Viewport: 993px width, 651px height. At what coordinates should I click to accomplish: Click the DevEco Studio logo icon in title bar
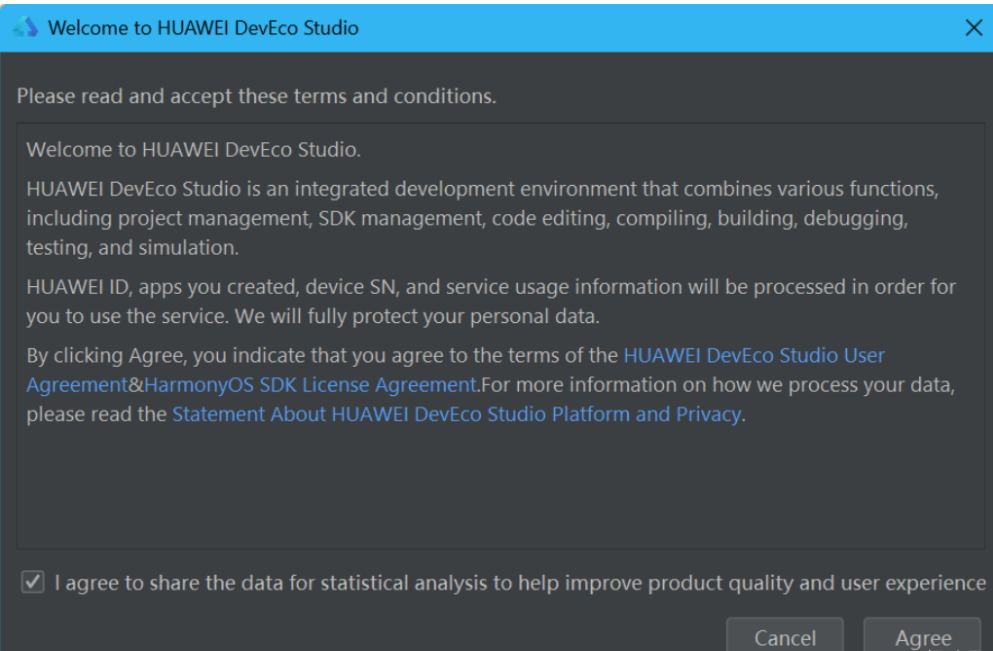tap(25, 27)
